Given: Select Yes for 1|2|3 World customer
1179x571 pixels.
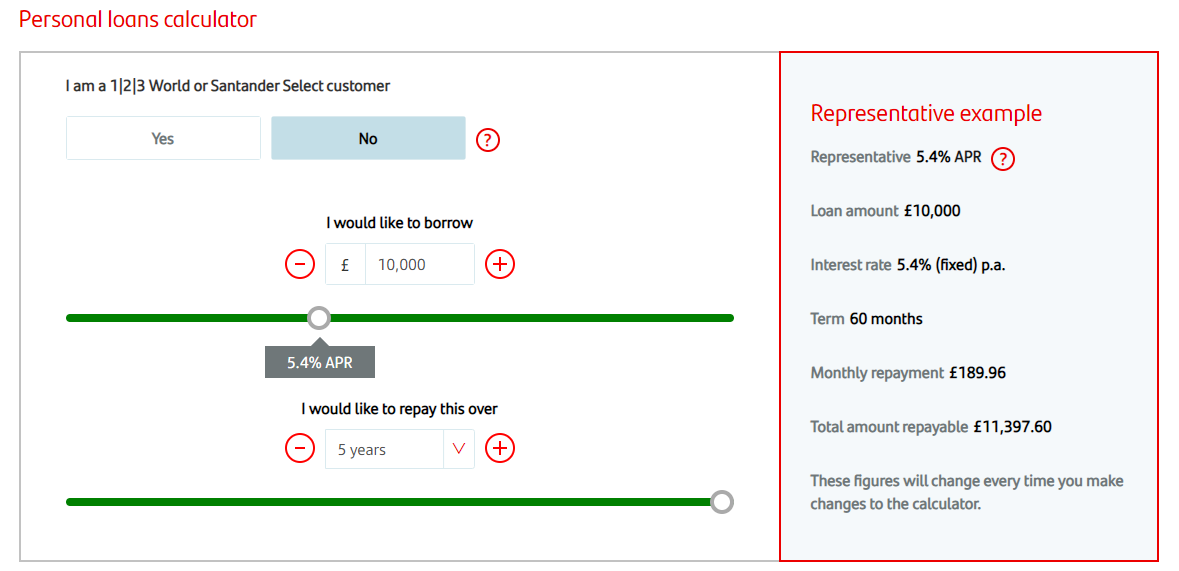Looking at the screenshot, I should pyautogui.click(x=163, y=138).
